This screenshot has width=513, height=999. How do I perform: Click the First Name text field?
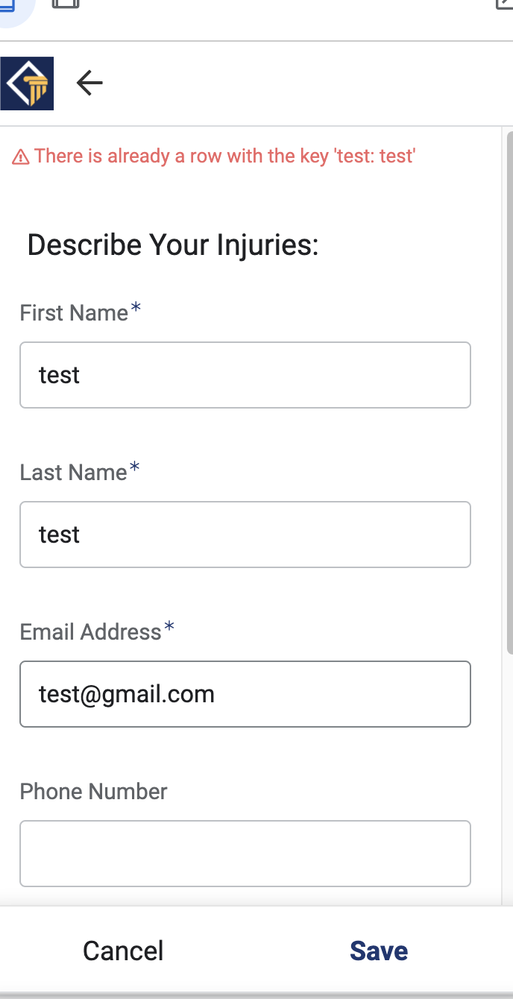pyautogui.click(x=245, y=375)
